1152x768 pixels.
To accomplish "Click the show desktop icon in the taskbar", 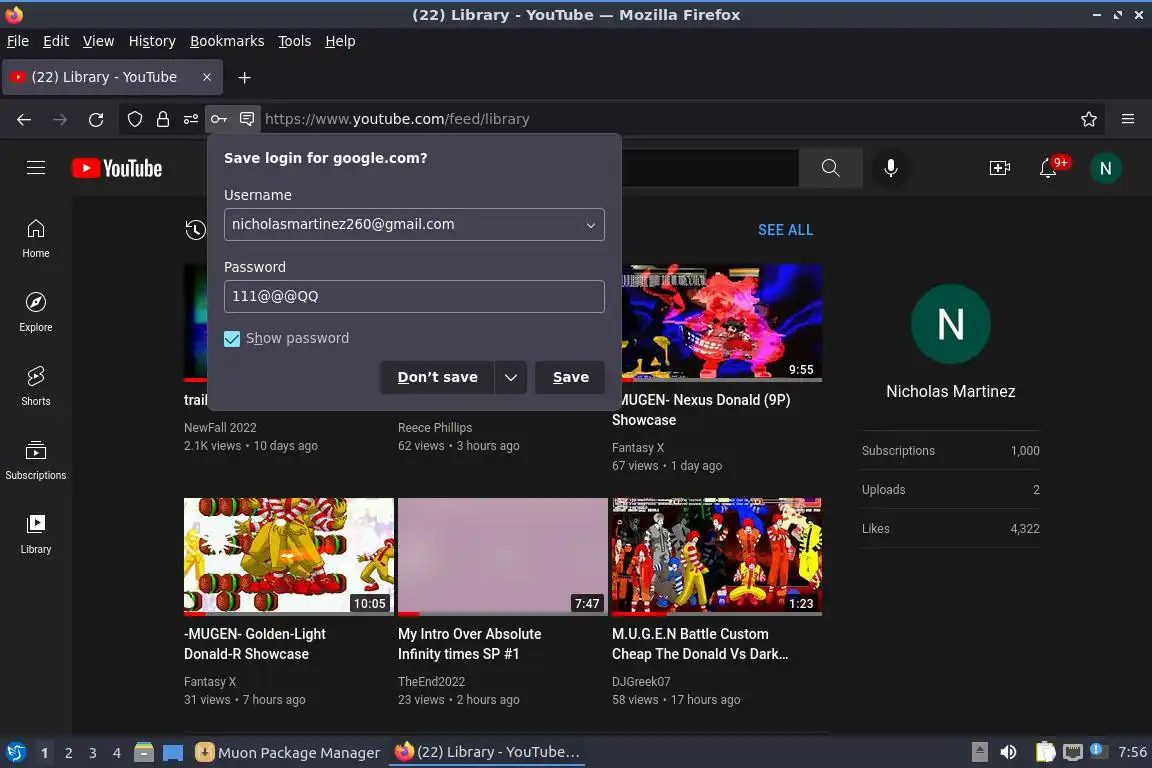I will (x=173, y=752).
